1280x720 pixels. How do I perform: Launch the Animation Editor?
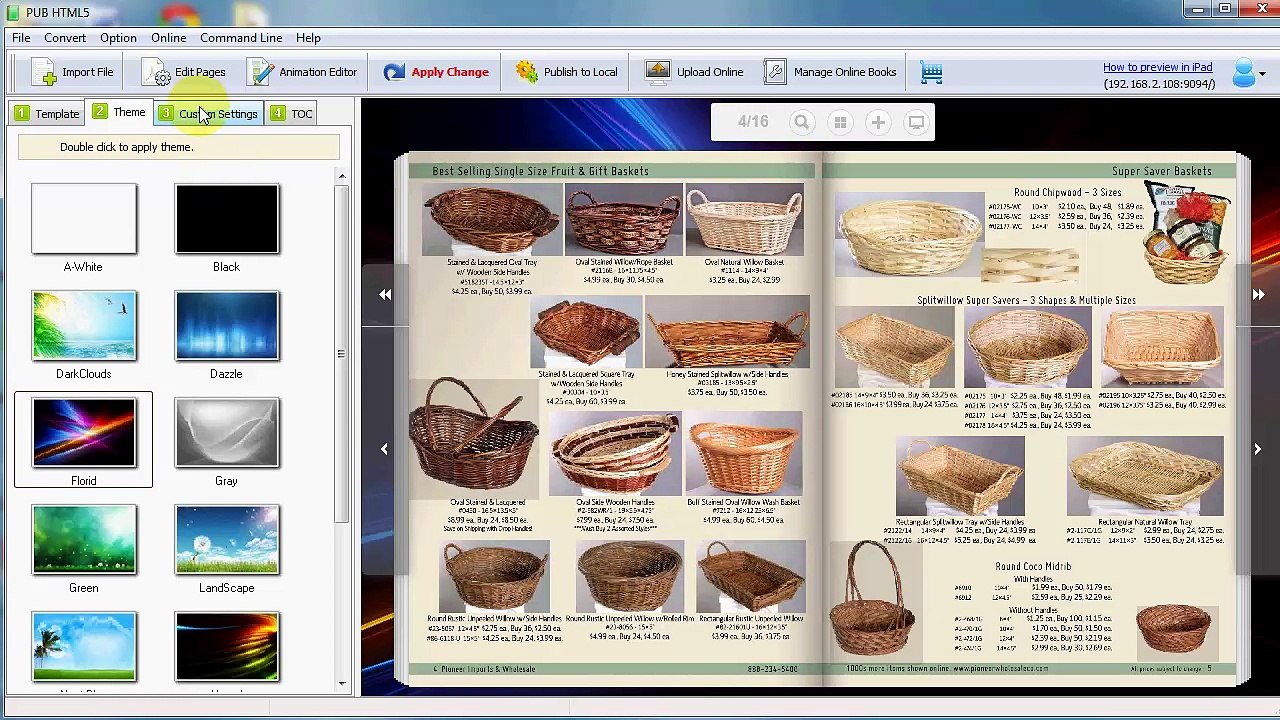pyautogui.click(x=303, y=72)
